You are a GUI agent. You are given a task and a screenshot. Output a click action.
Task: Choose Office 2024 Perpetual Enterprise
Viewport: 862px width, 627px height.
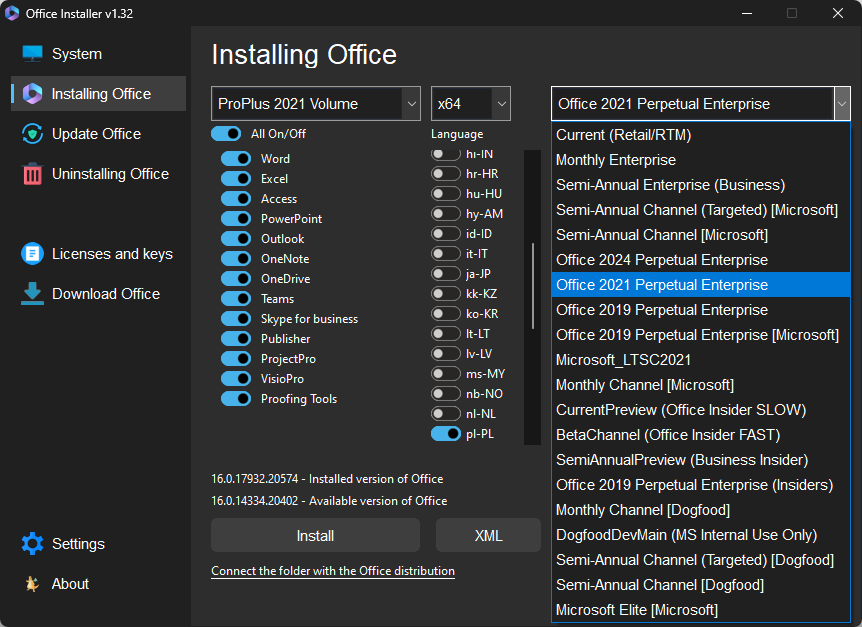[700, 260]
